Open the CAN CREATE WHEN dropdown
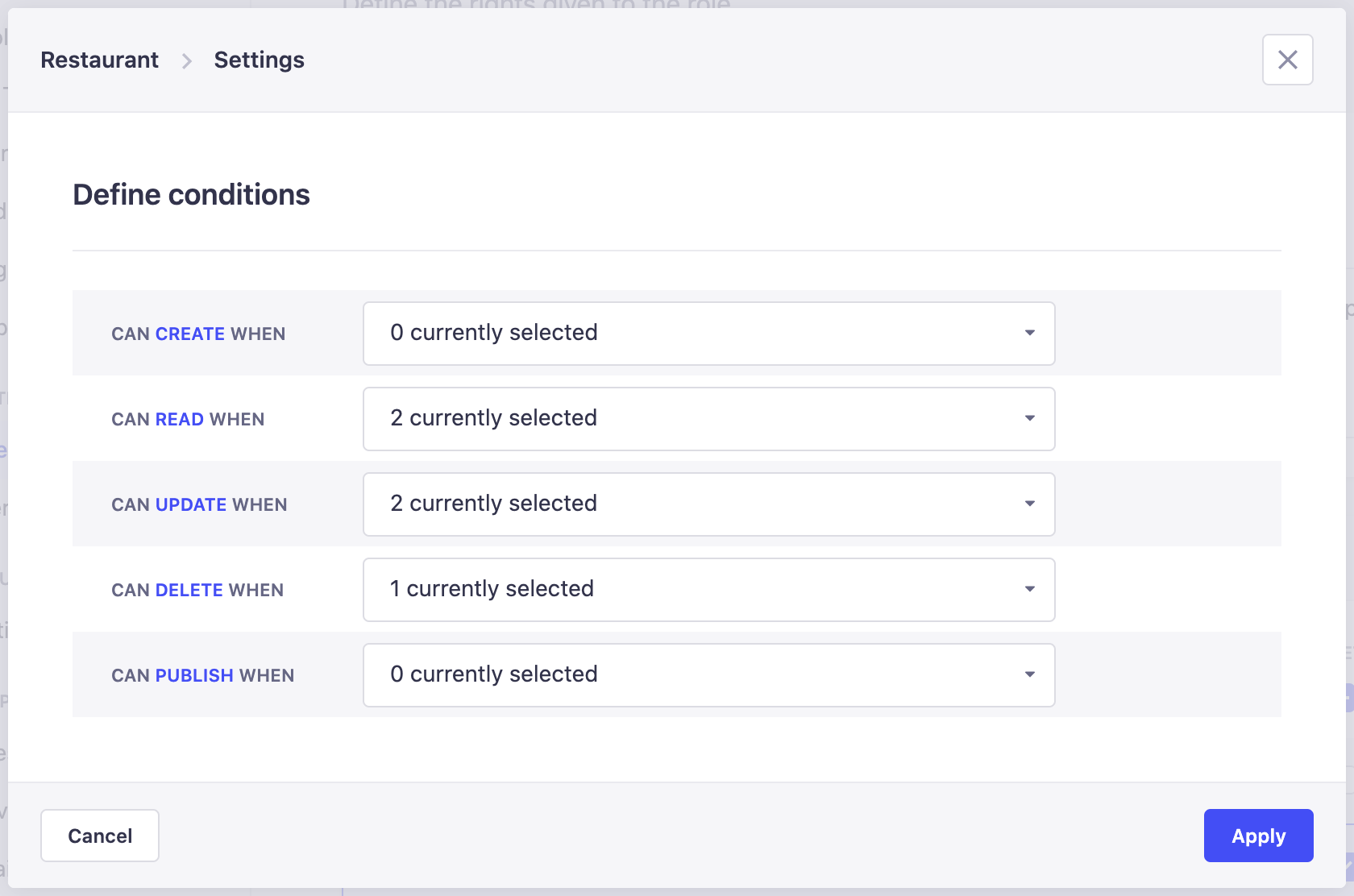The image size is (1354, 896). coord(708,333)
